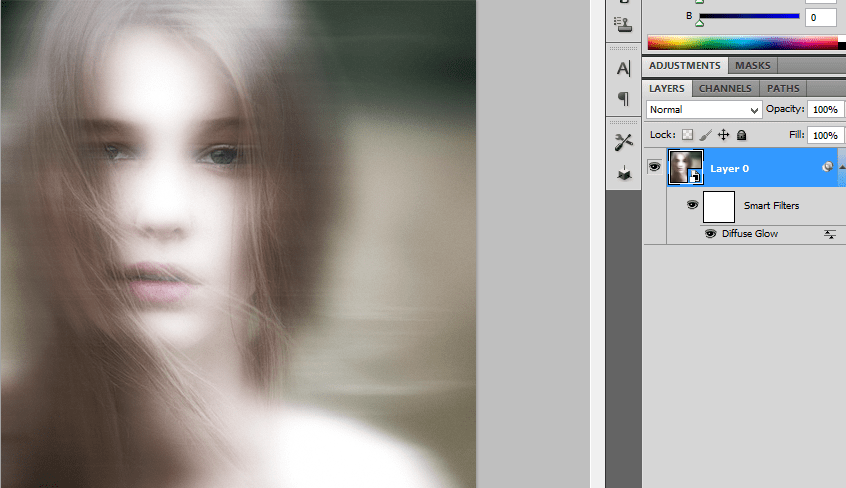
Task: Toggle Smart Filters visibility eye
Action: (x=691, y=205)
